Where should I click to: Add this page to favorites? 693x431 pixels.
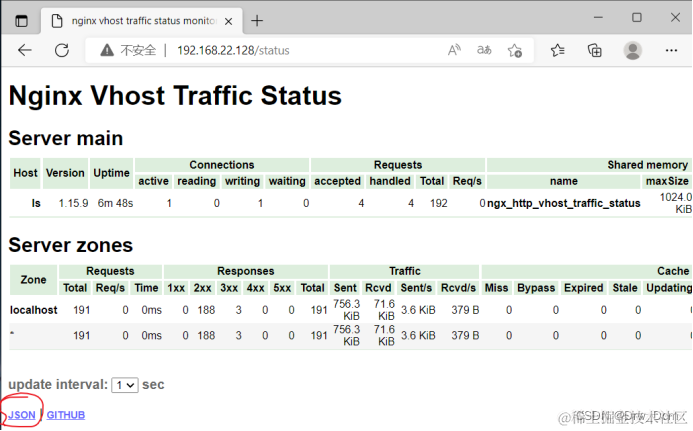coord(514,50)
